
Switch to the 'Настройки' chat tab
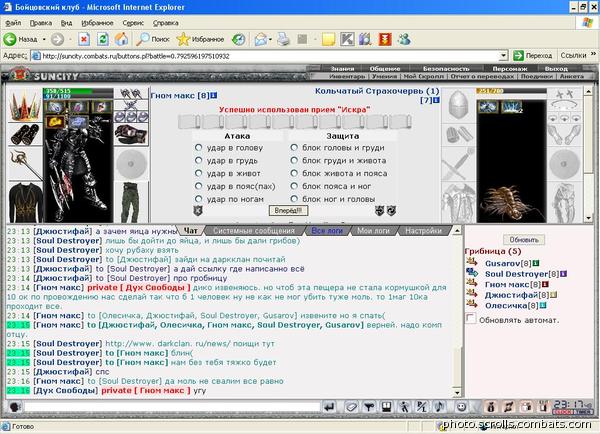tap(423, 231)
